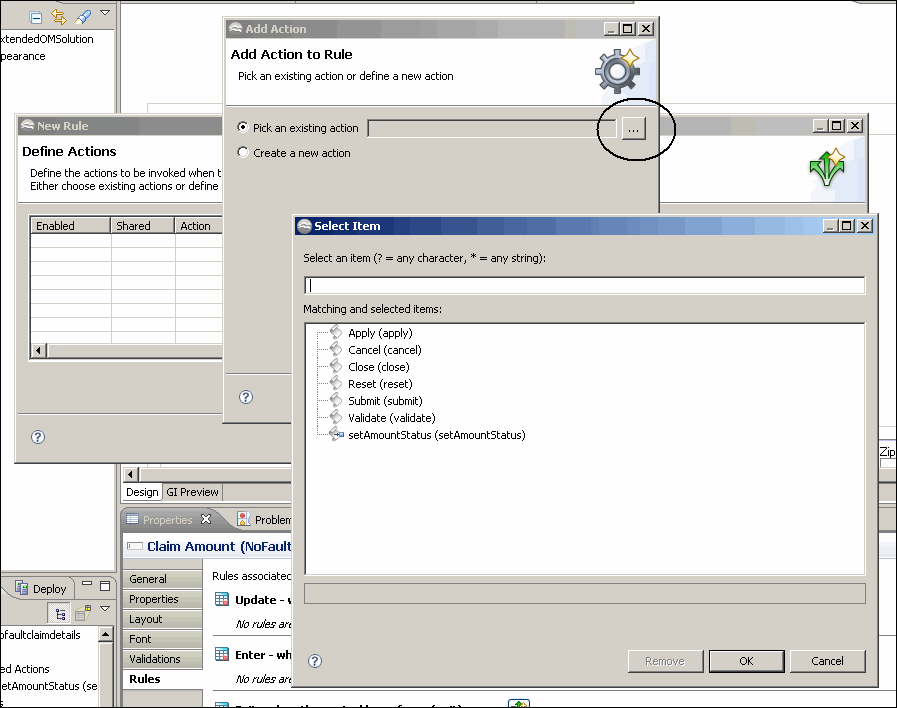The height and width of the screenshot is (708, 897).
Task: Click the Select Item search input field
Action: coord(585,285)
